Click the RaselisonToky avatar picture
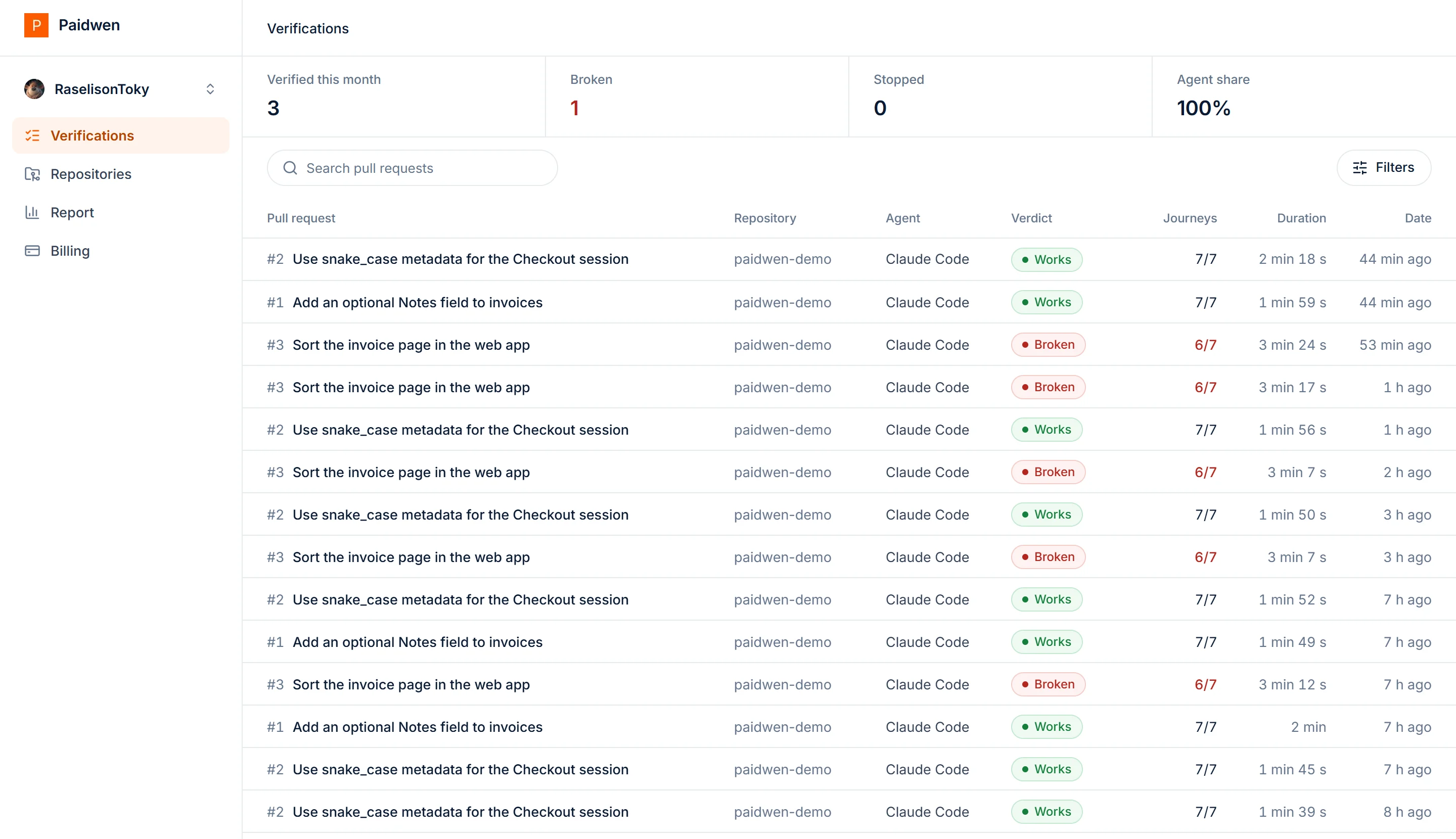This screenshot has width=1456, height=839. [34, 89]
